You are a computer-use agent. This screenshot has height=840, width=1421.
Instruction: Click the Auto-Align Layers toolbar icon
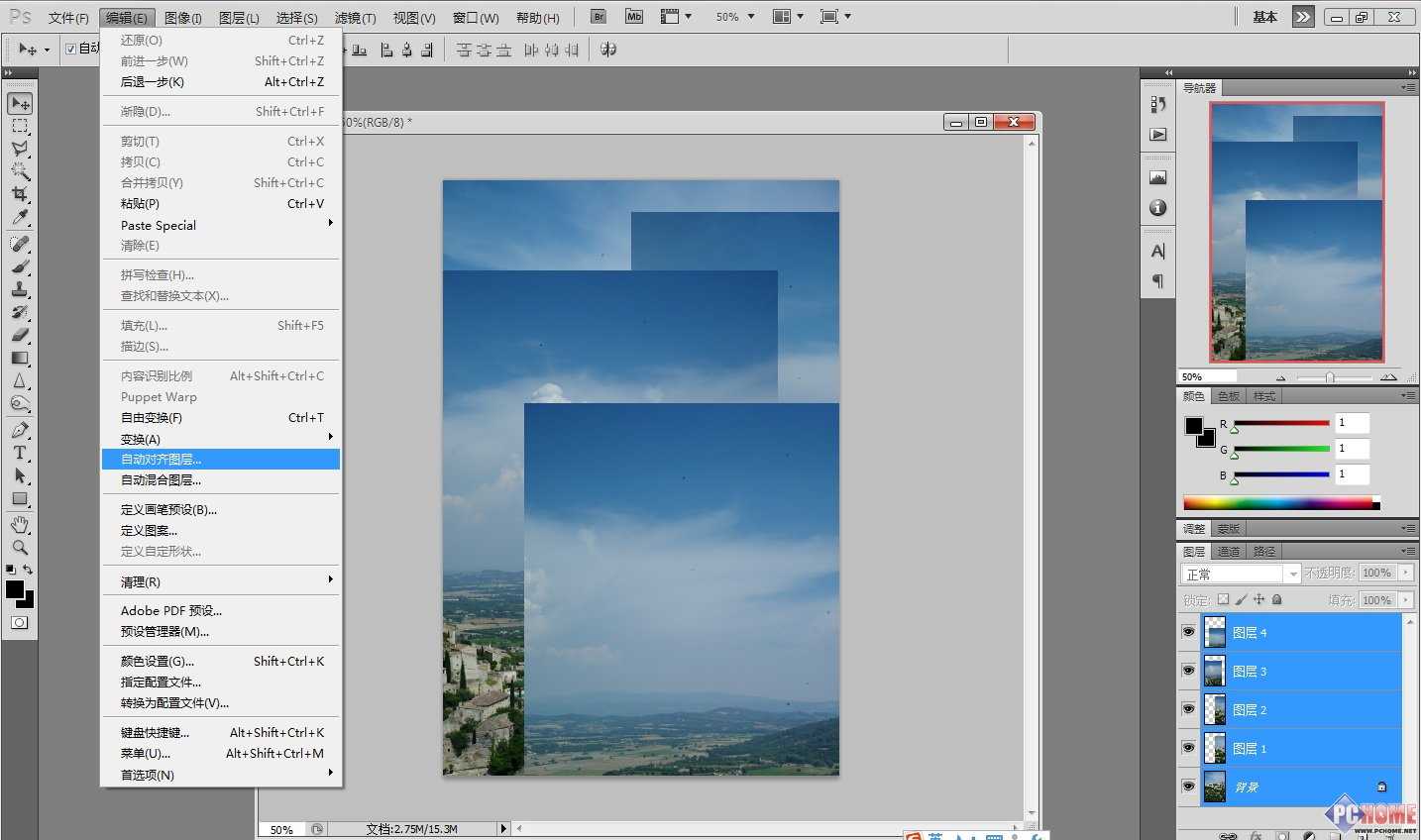click(x=608, y=50)
